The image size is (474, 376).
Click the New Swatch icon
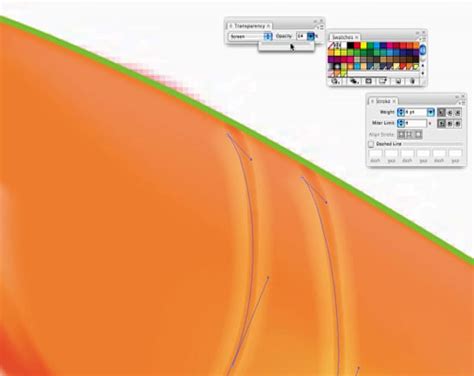pyautogui.click(x=398, y=81)
